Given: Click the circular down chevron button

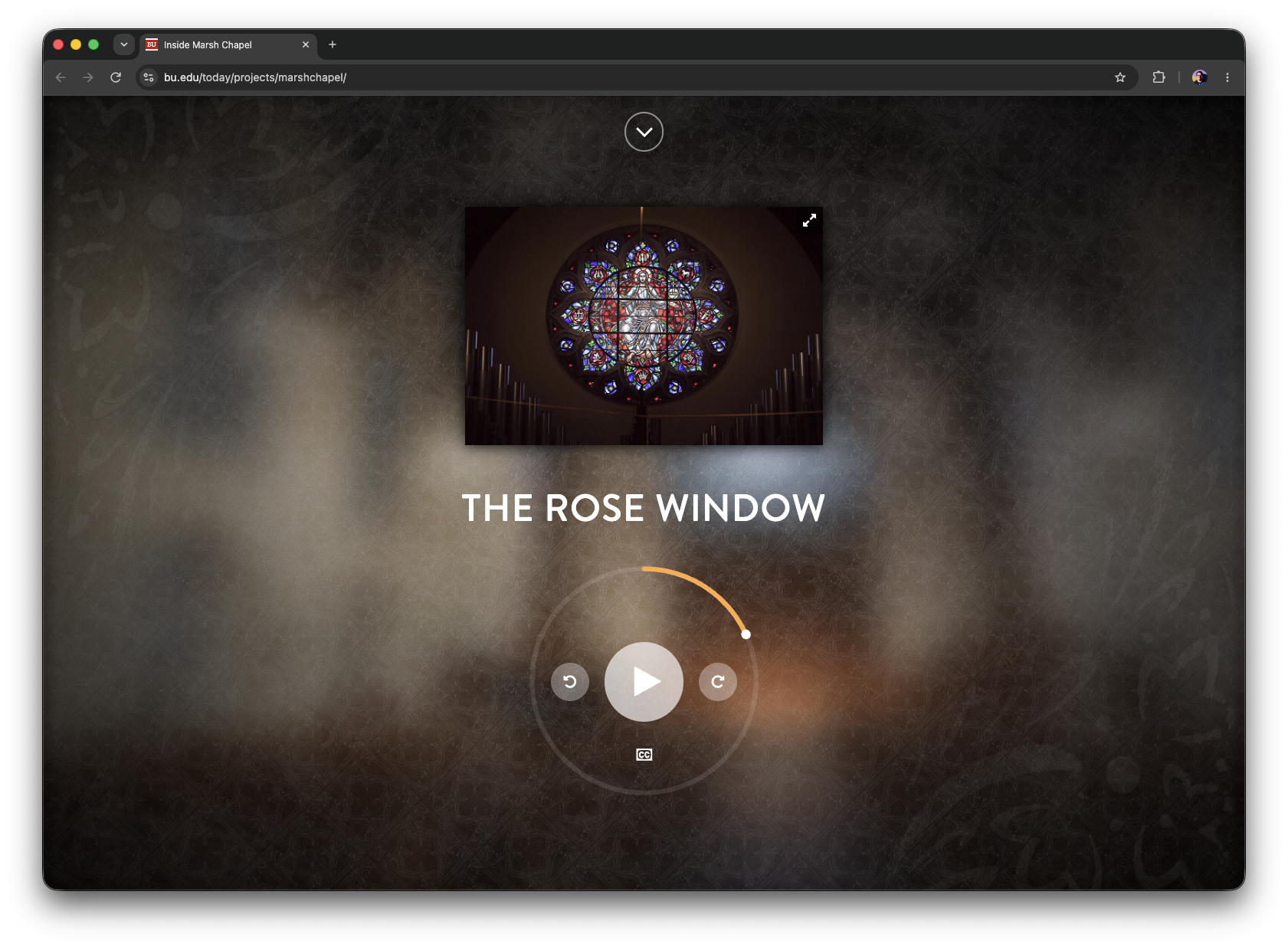Looking at the screenshot, I should pyautogui.click(x=644, y=132).
